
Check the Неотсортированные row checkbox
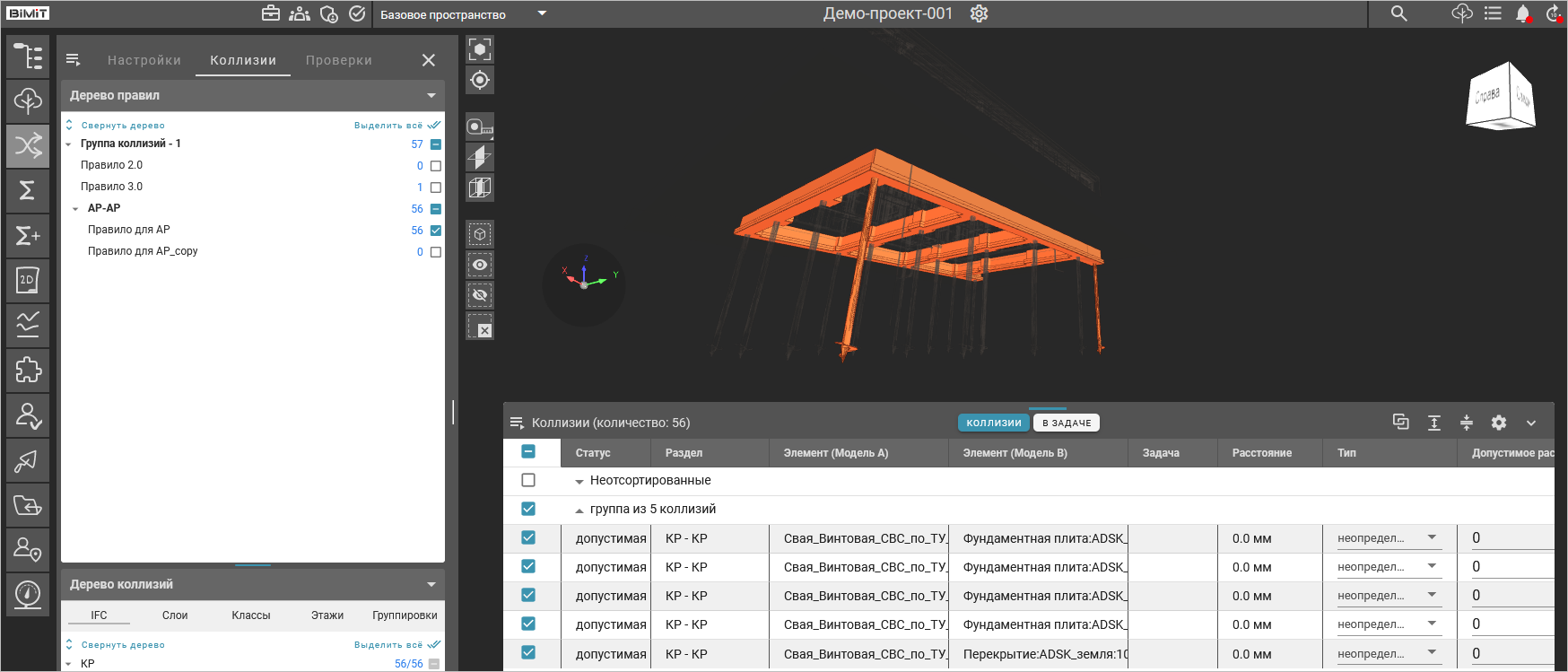[x=528, y=480]
